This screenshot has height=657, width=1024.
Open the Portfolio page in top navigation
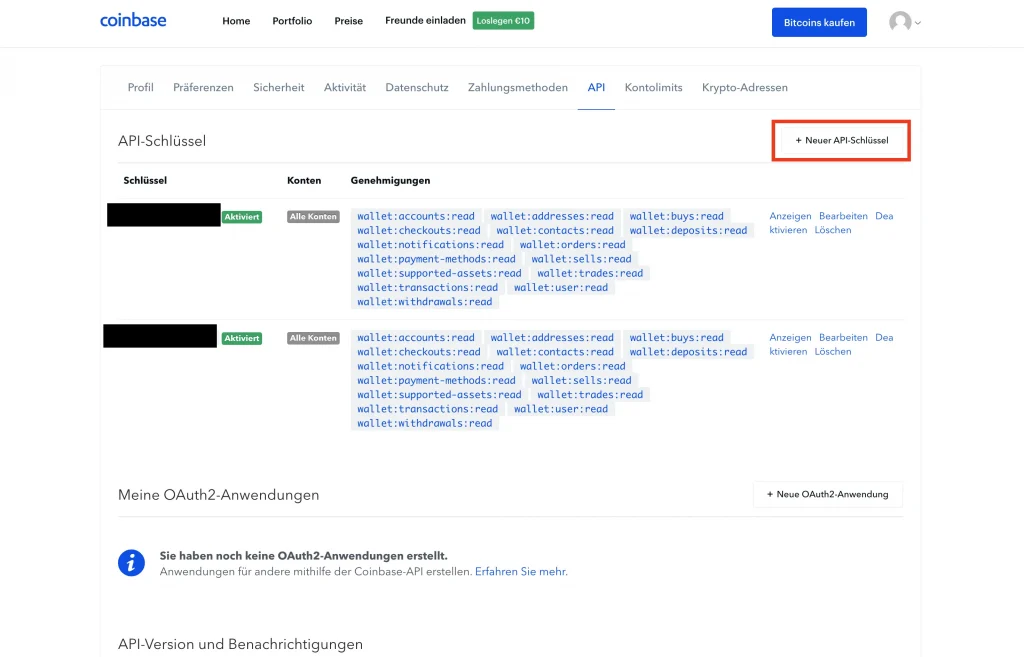click(292, 21)
